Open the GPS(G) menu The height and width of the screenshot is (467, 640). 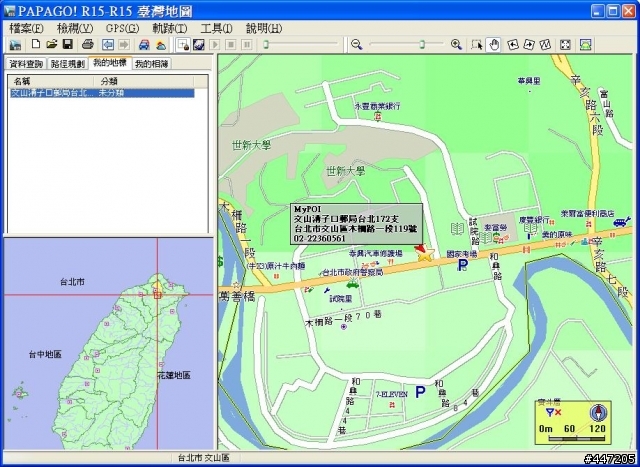pos(123,28)
